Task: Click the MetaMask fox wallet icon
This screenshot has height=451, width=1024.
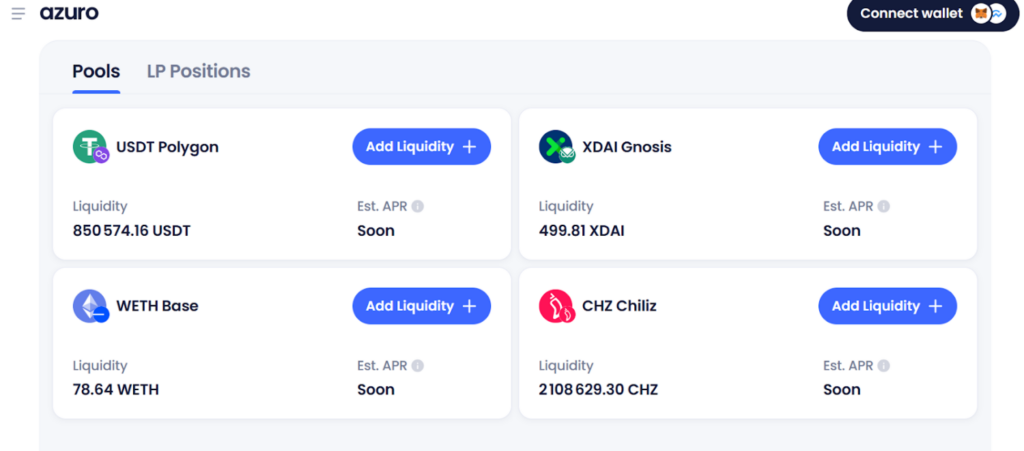Action: (x=981, y=14)
